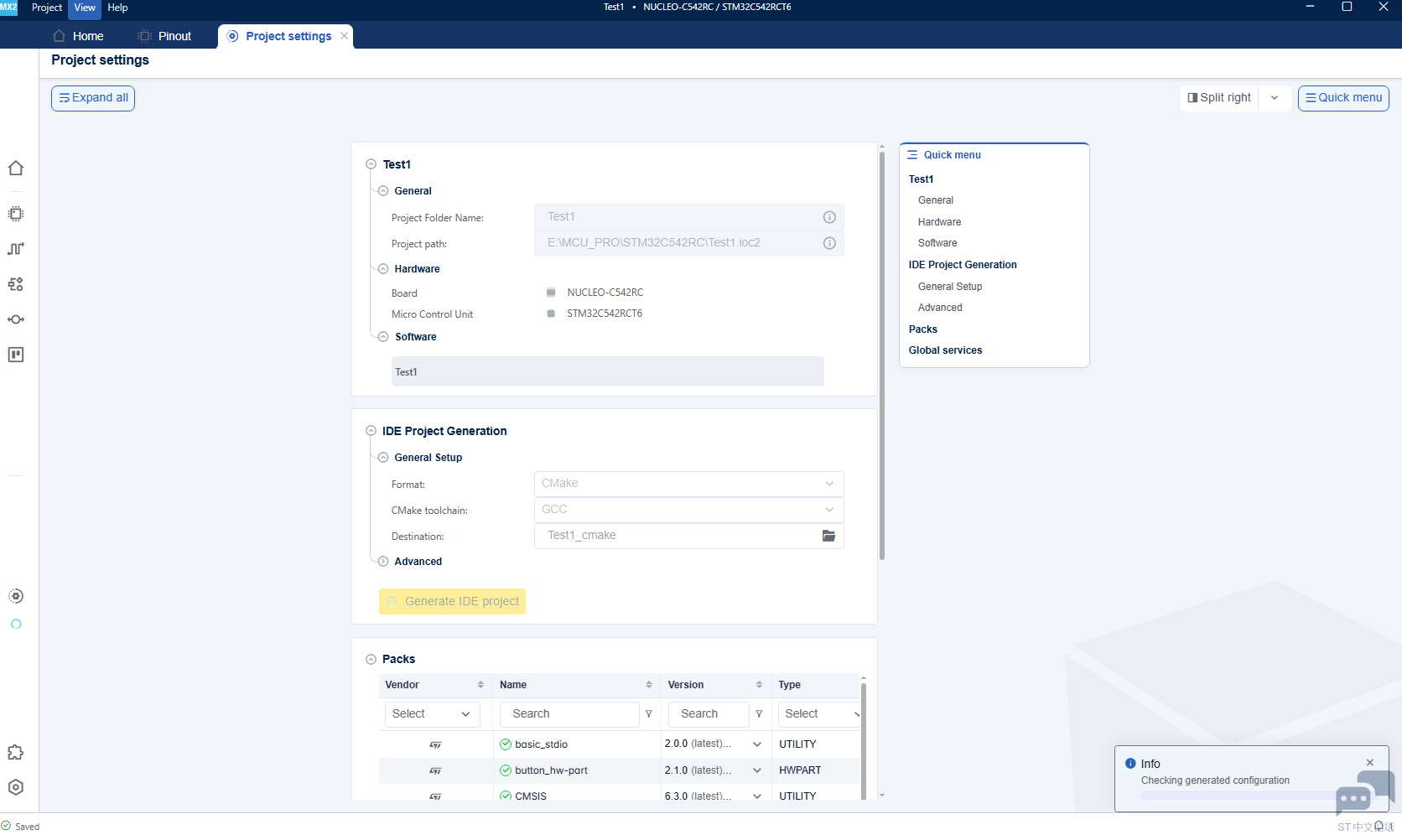Screen dimensions: 1402x840
Task: Jump to Packs in the Quick menu
Action: pos(922,329)
